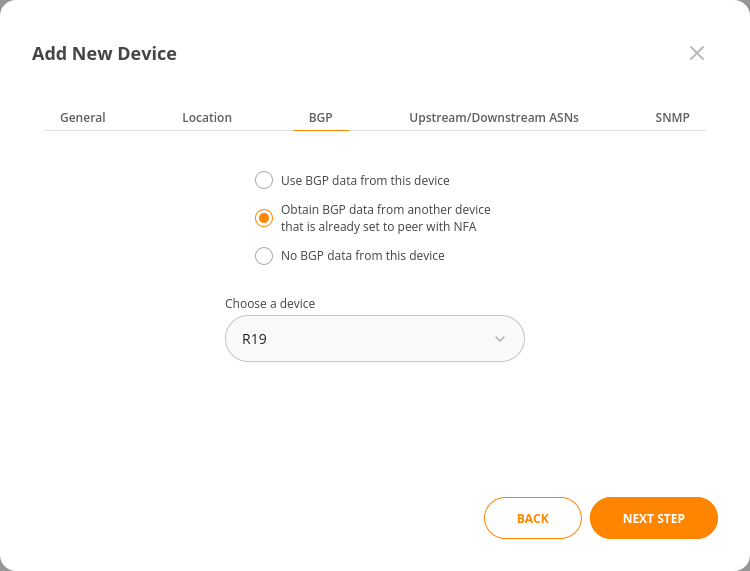Viewport: 750px width, 571px height.
Task: Click the selected R19 device value
Action: [x=254, y=339]
